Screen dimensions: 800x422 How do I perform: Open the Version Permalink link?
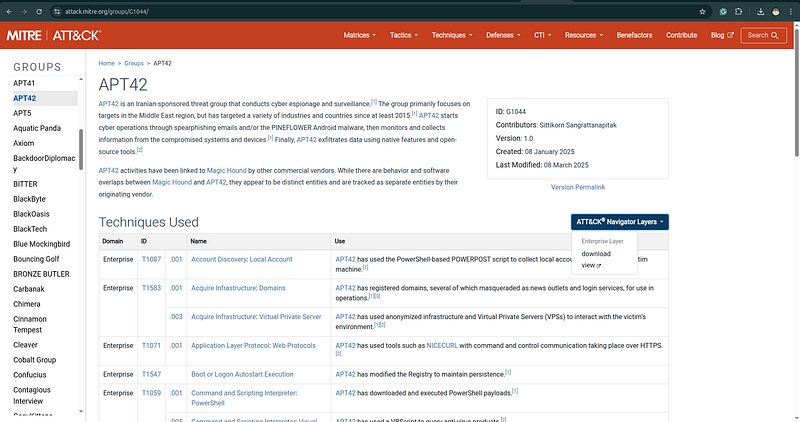(x=578, y=187)
